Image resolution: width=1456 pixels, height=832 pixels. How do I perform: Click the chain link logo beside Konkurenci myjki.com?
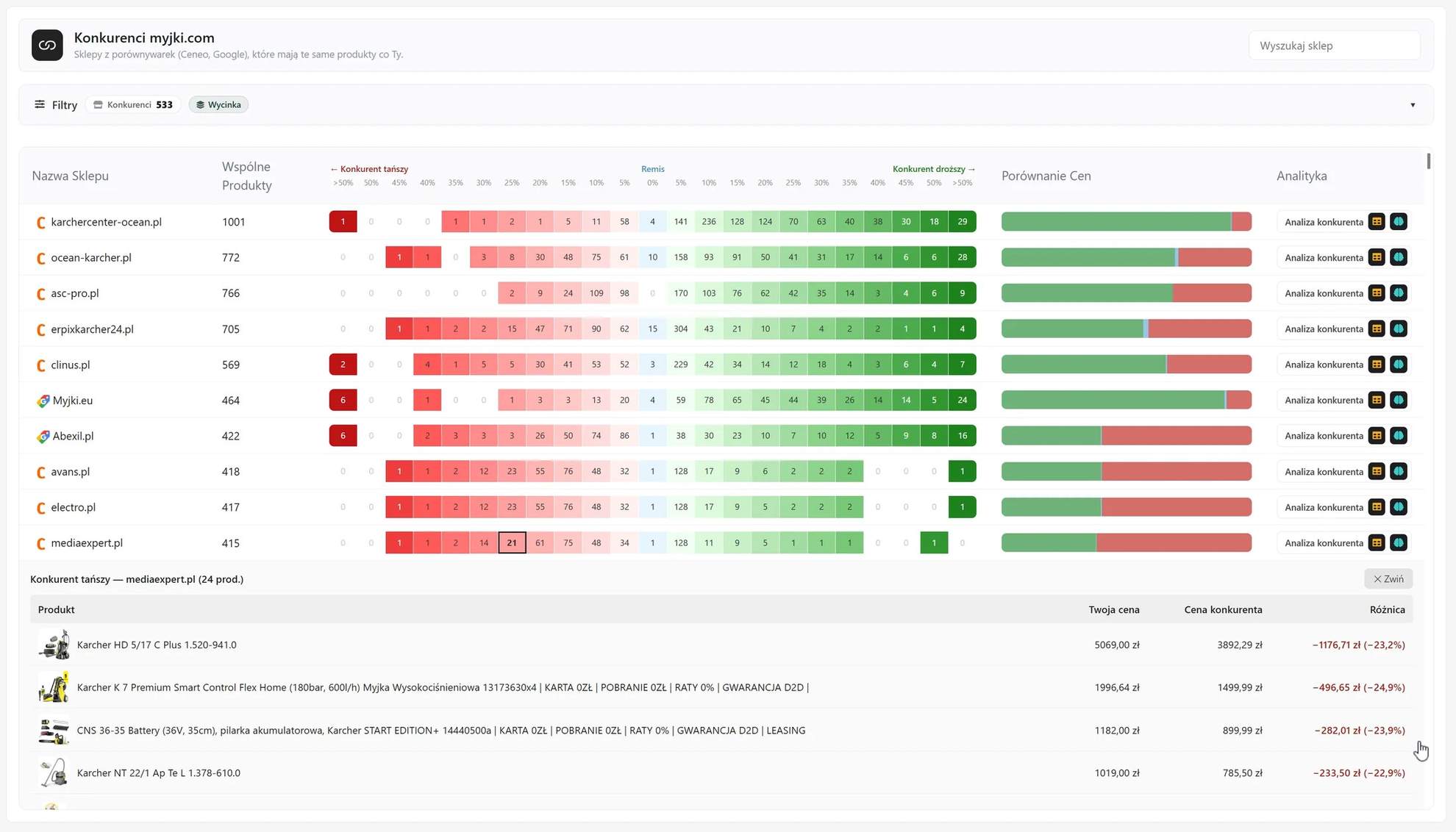click(x=47, y=46)
